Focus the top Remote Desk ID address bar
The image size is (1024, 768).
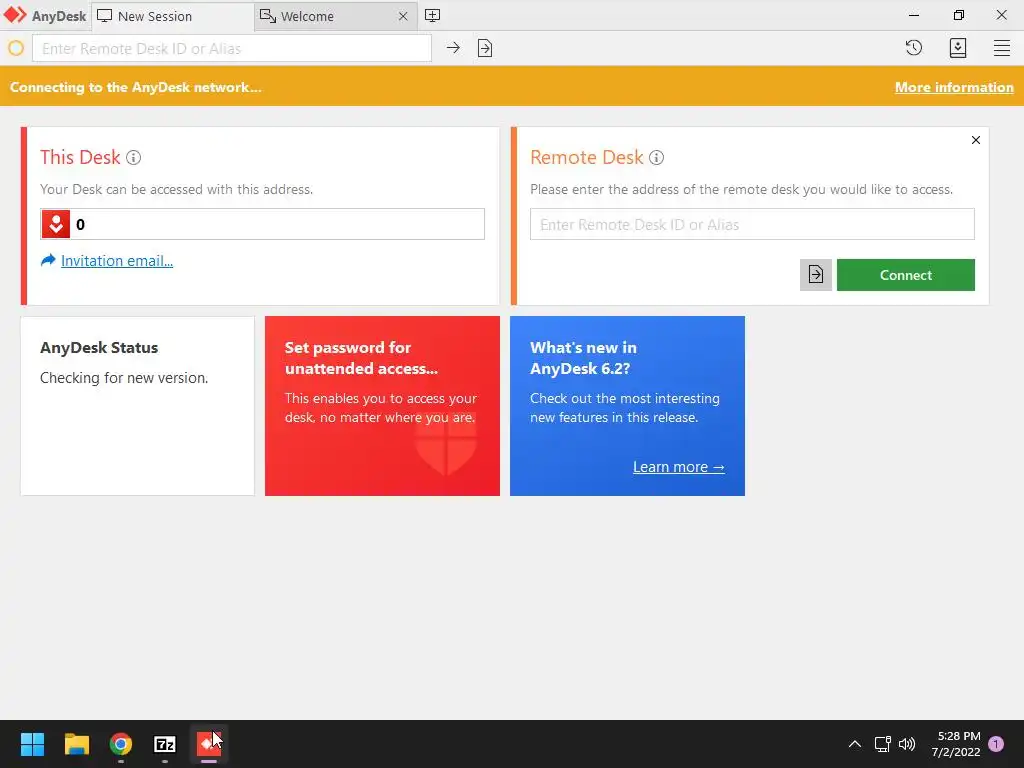point(232,48)
